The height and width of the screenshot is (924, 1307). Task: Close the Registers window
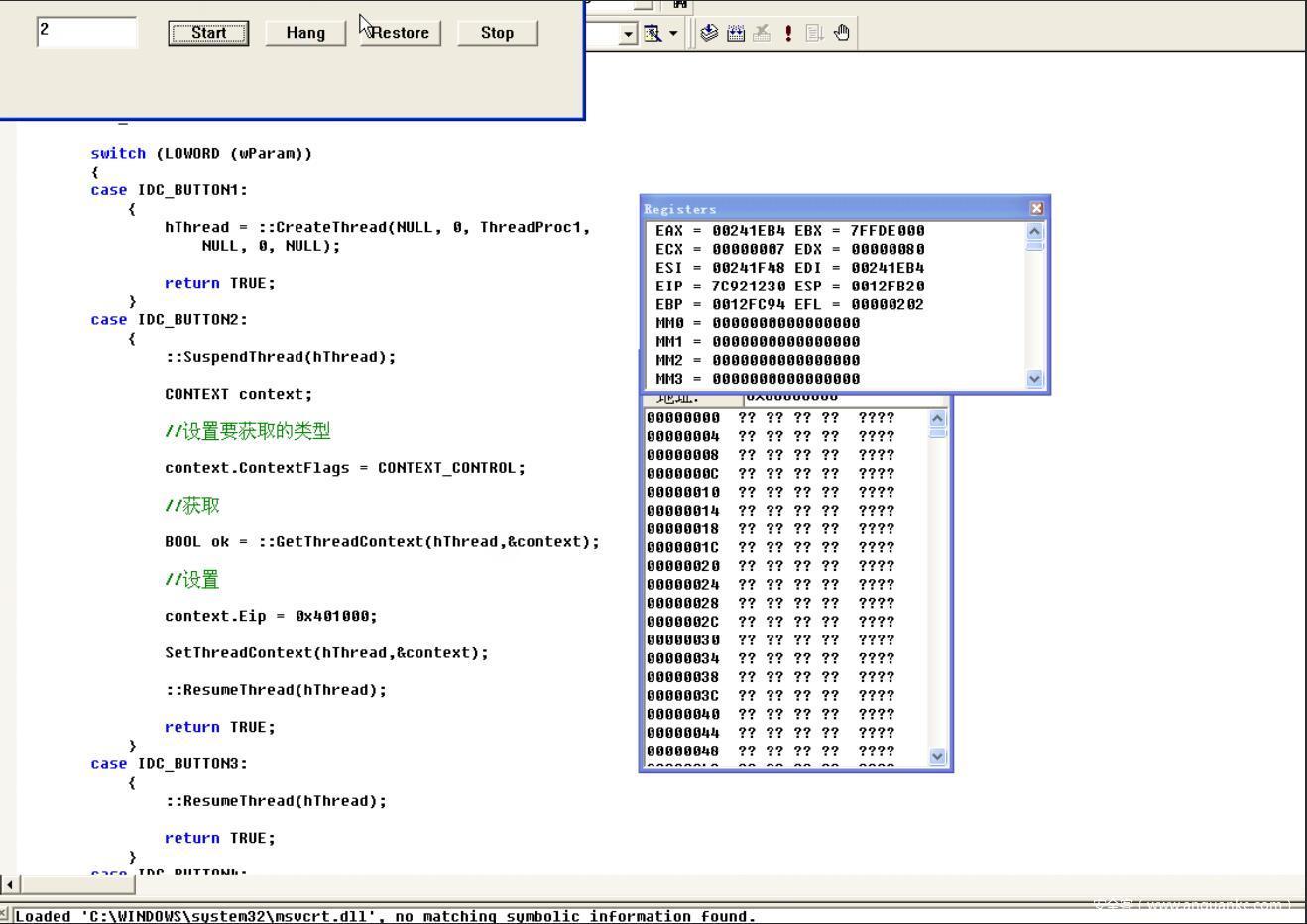(x=1036, y=208)
